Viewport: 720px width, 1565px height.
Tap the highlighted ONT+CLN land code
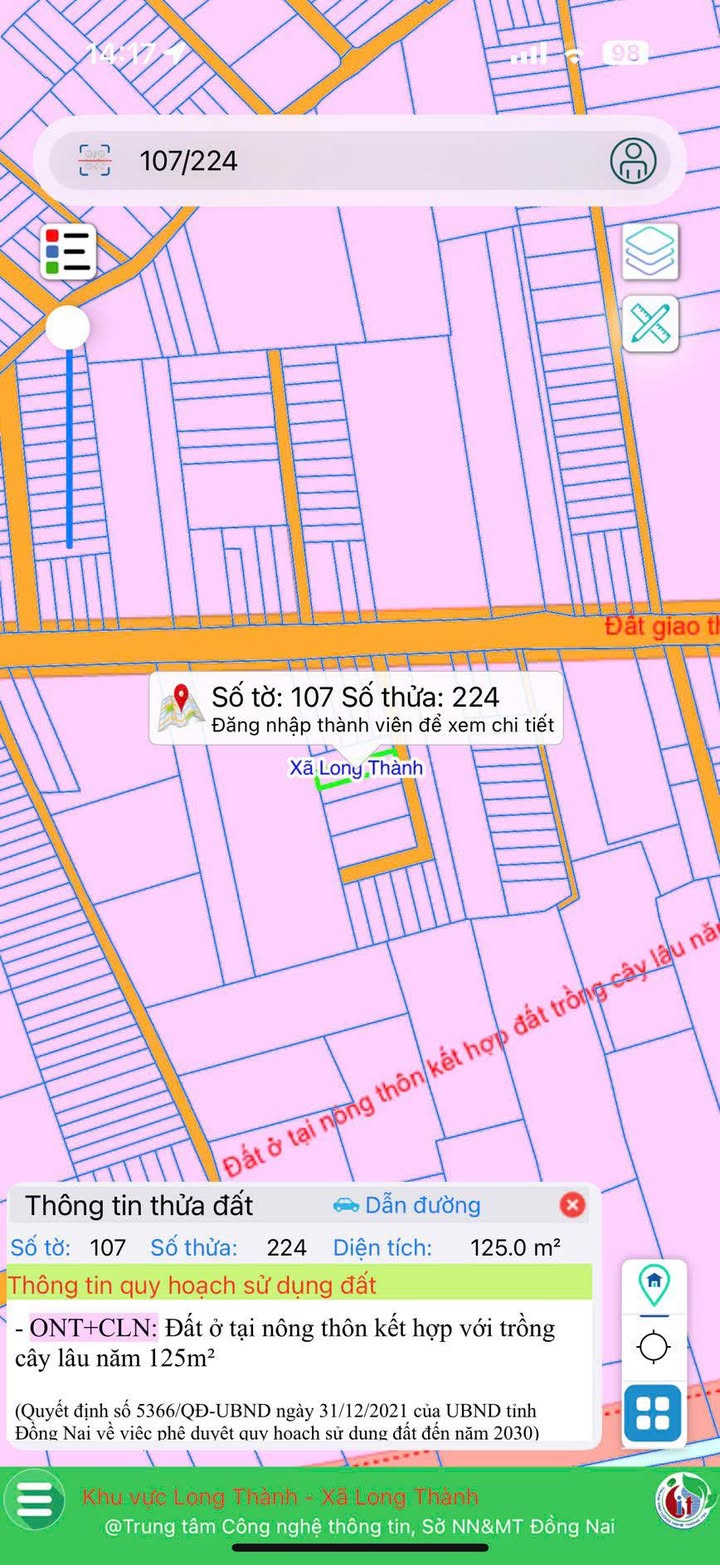(x=93, y=1328)
